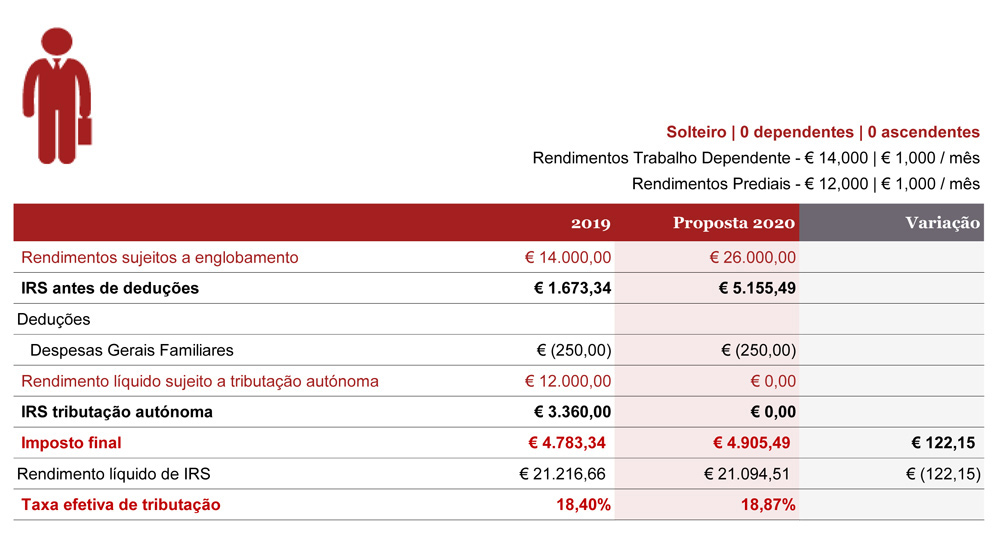This screenshot has width=1000, height=547.
Task: Click the 18,87% effective rate value
Action: pyautogui.click(x=768, y=505)
